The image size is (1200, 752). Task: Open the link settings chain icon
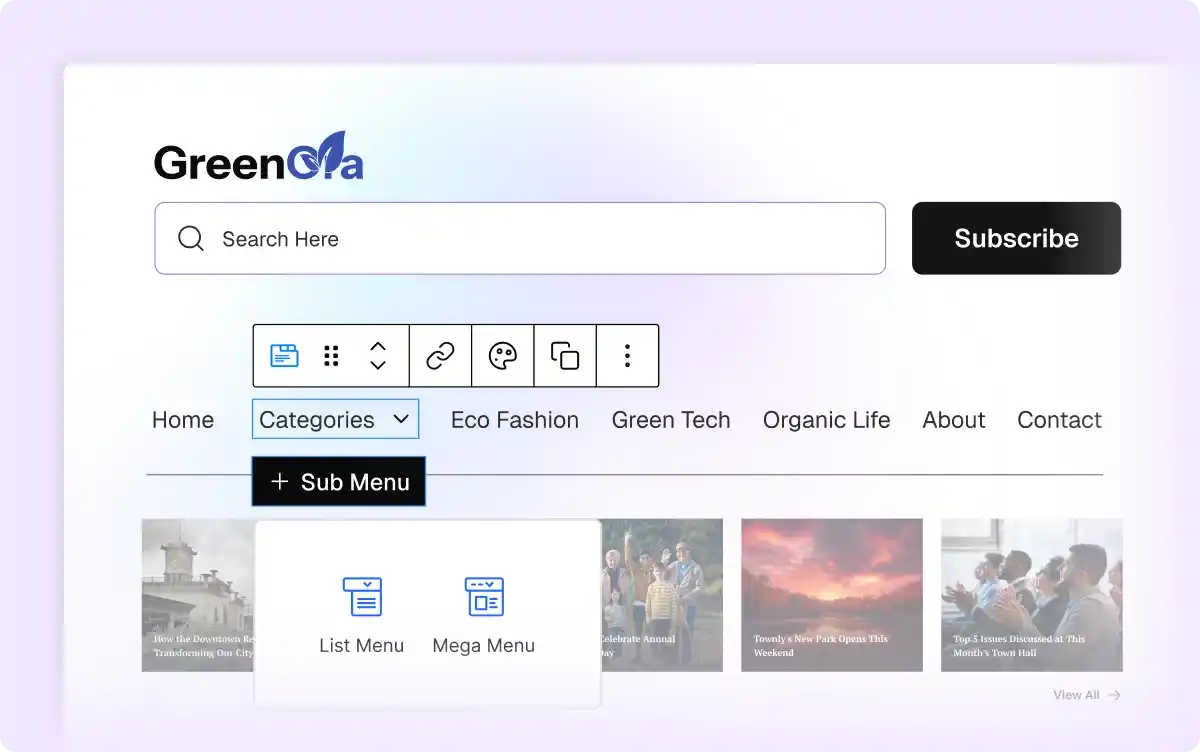(x=441, y=355)
